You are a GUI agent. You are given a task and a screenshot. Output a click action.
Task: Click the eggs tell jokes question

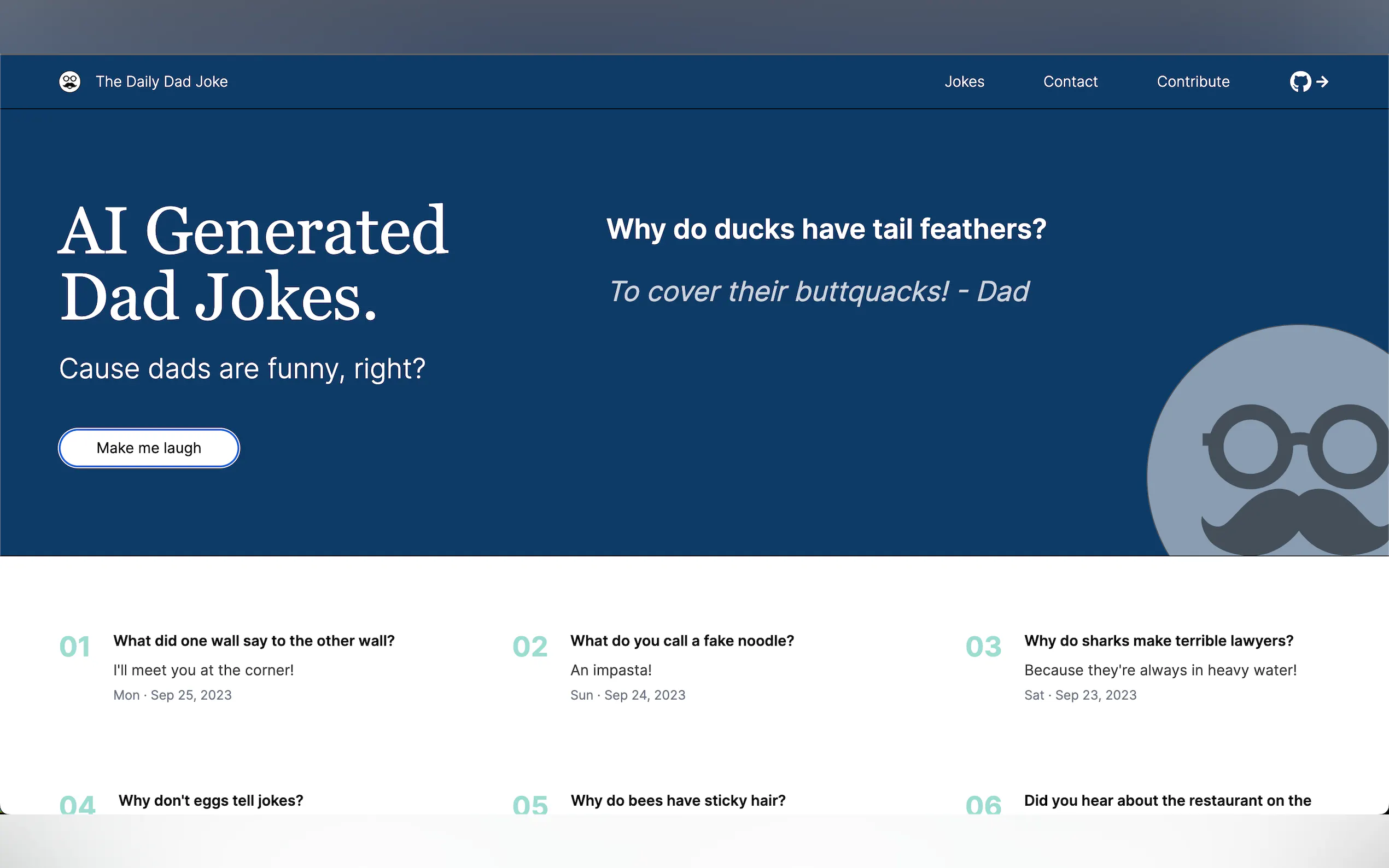coord(211,800)
